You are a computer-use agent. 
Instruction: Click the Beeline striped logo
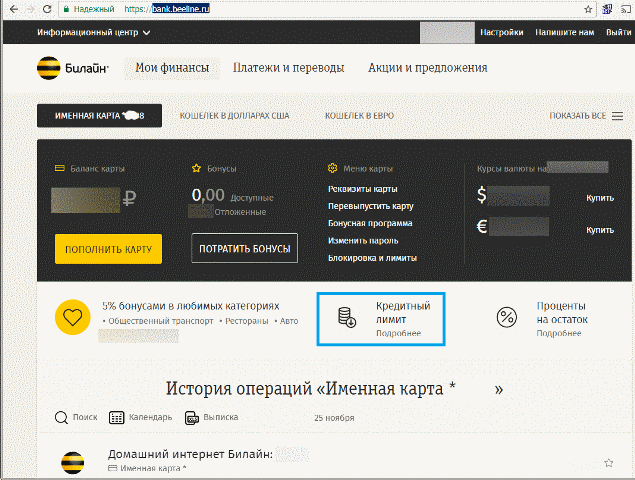click(x=49, y=68)
